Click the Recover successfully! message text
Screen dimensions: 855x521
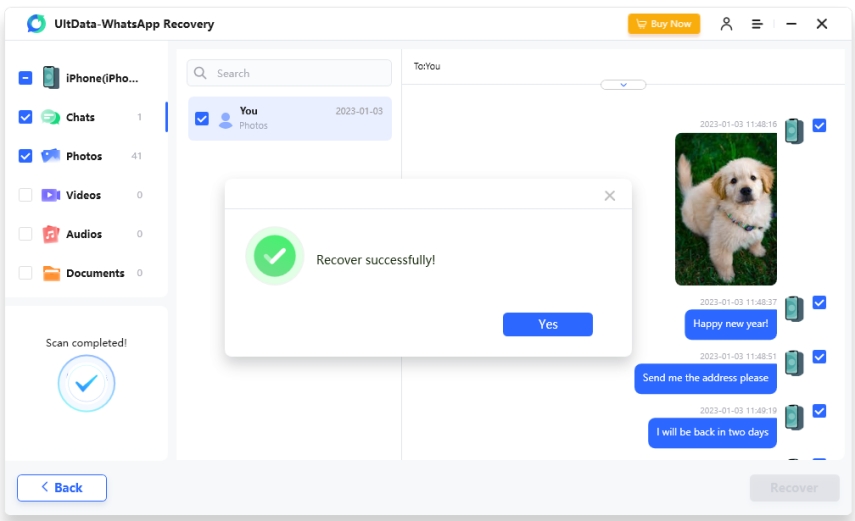376,260
